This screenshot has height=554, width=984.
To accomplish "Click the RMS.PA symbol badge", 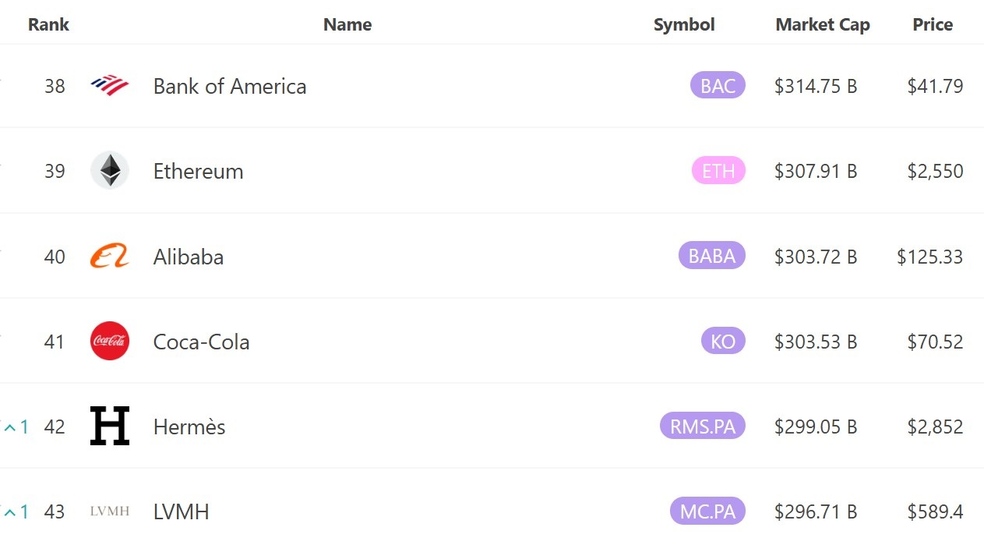I will coord(702,426).
